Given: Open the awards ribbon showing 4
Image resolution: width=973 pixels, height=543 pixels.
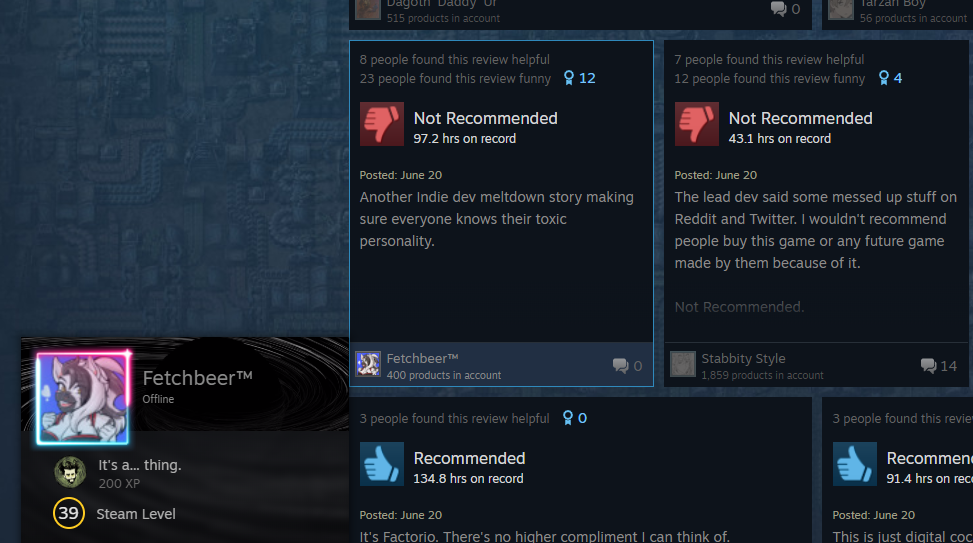Looking at the screenshot, I should [x=890, y=78].
